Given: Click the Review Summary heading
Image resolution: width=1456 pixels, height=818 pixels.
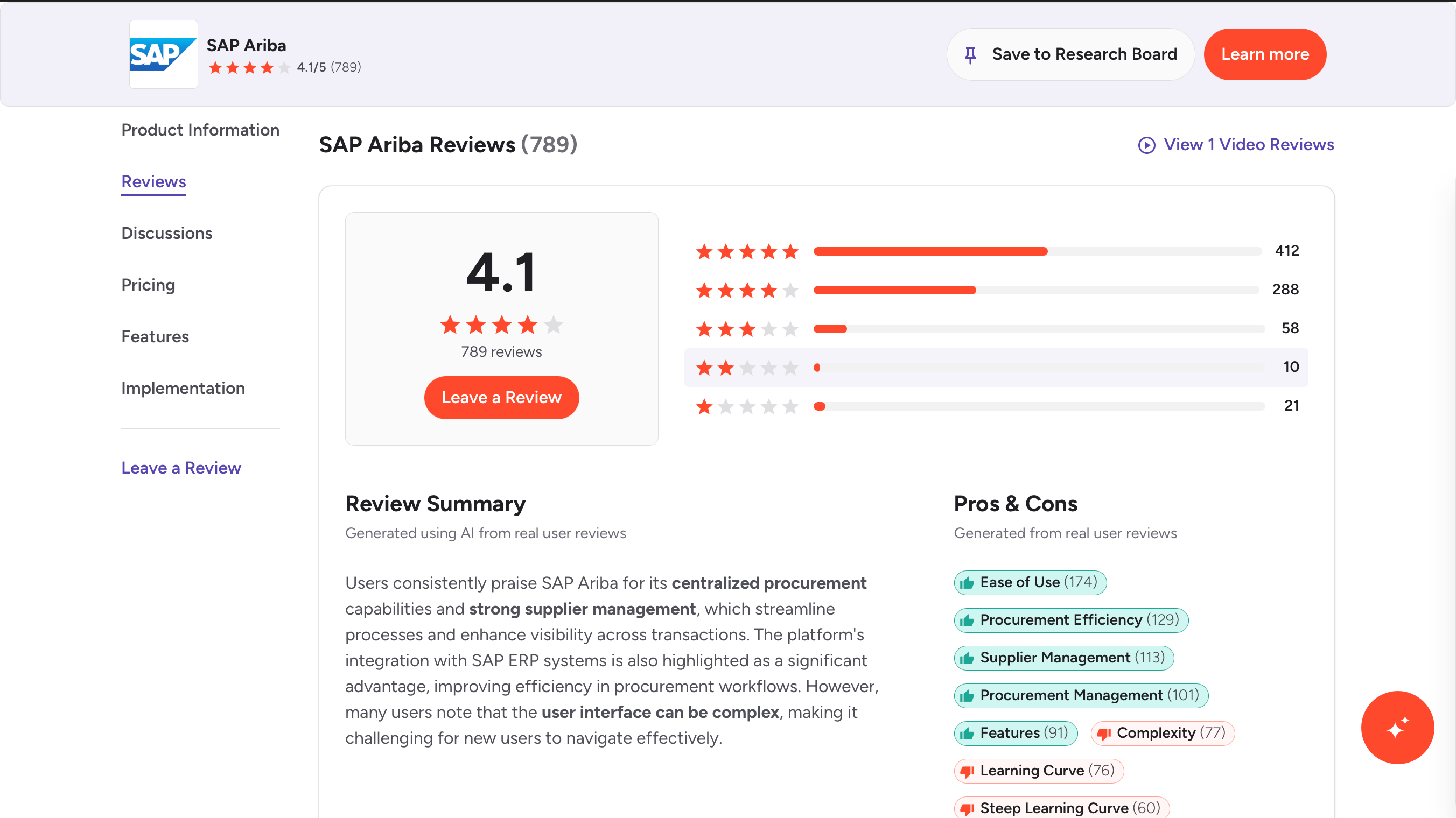Looking at the screenshot, I should 435,504.
